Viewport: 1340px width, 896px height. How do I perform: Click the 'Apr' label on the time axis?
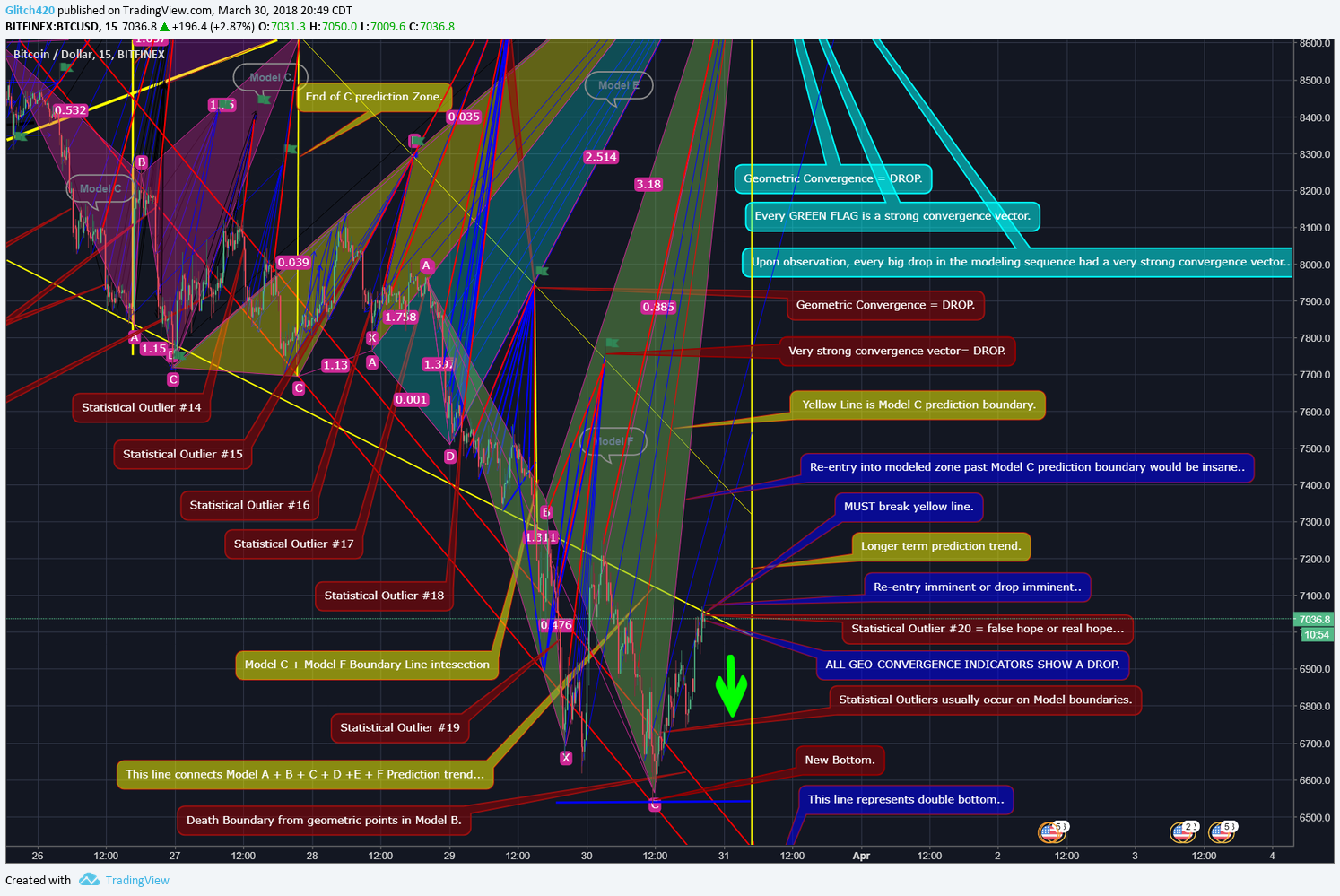[x=861, y=856]
